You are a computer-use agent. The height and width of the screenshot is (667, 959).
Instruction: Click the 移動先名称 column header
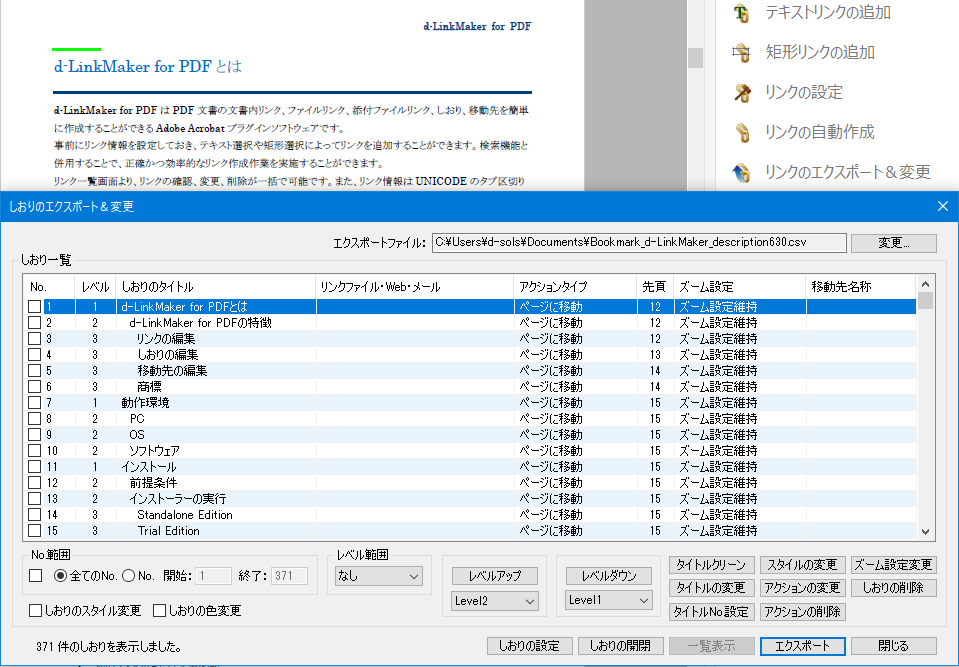pyautogui.click(x=861, y=287)
